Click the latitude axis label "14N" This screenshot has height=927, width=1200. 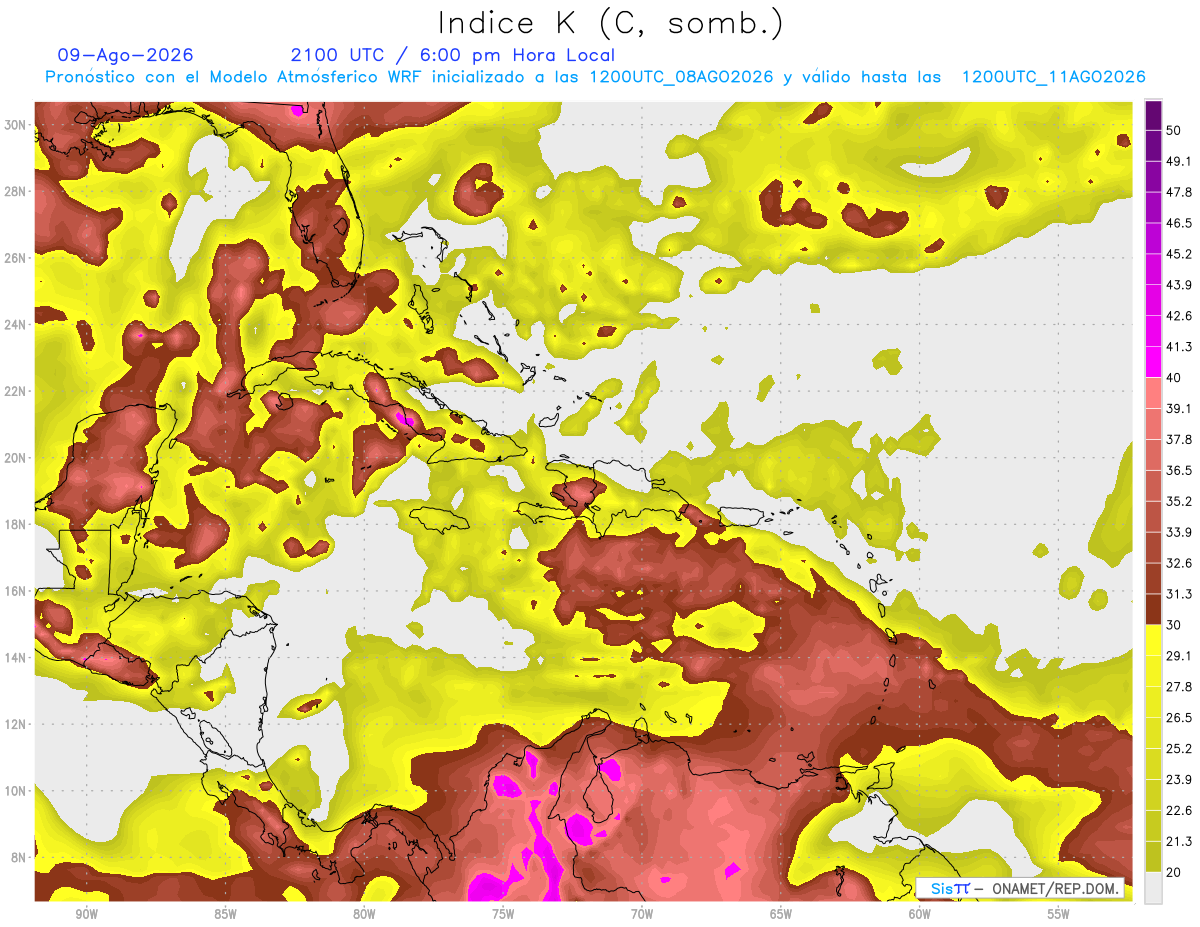17,657
